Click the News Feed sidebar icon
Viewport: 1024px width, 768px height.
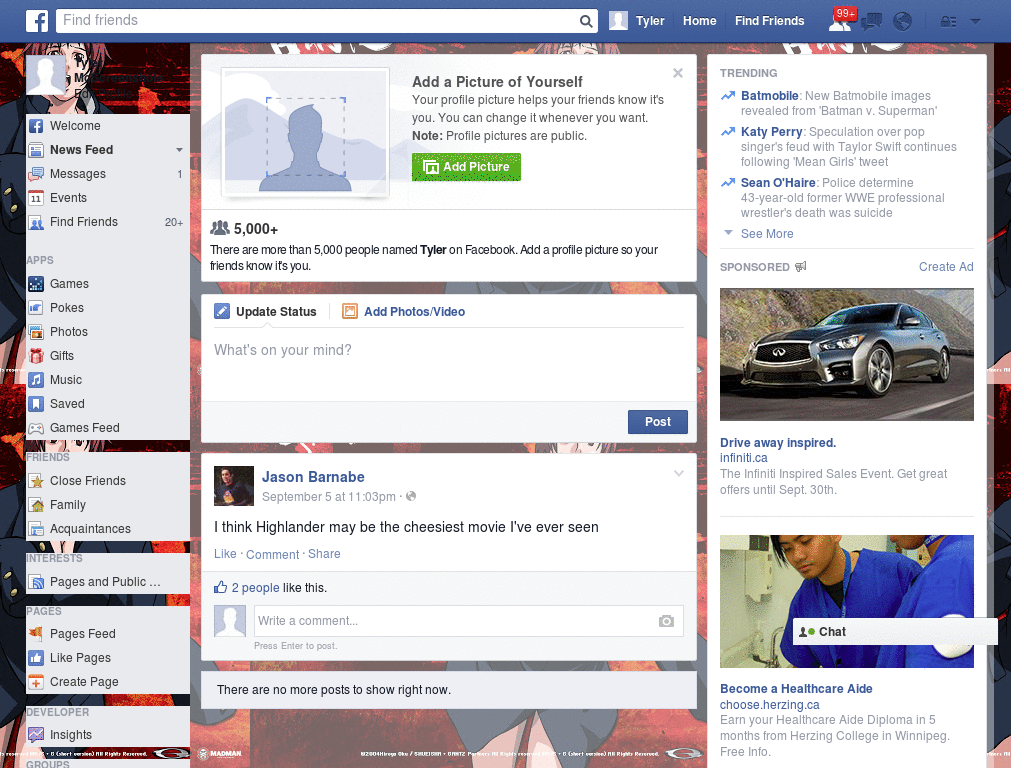pos(36,150)
